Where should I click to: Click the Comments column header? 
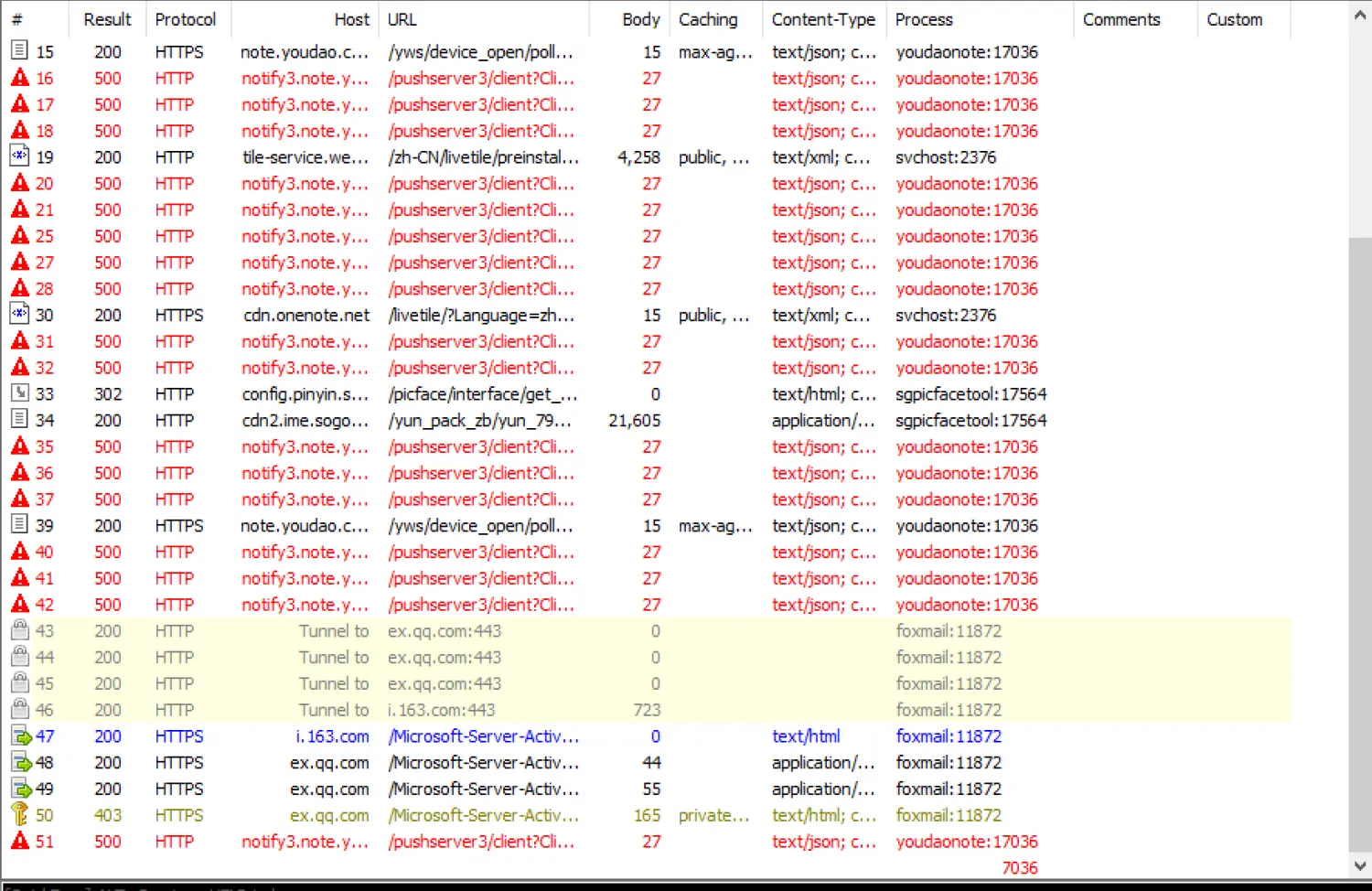coord(1135,19)
